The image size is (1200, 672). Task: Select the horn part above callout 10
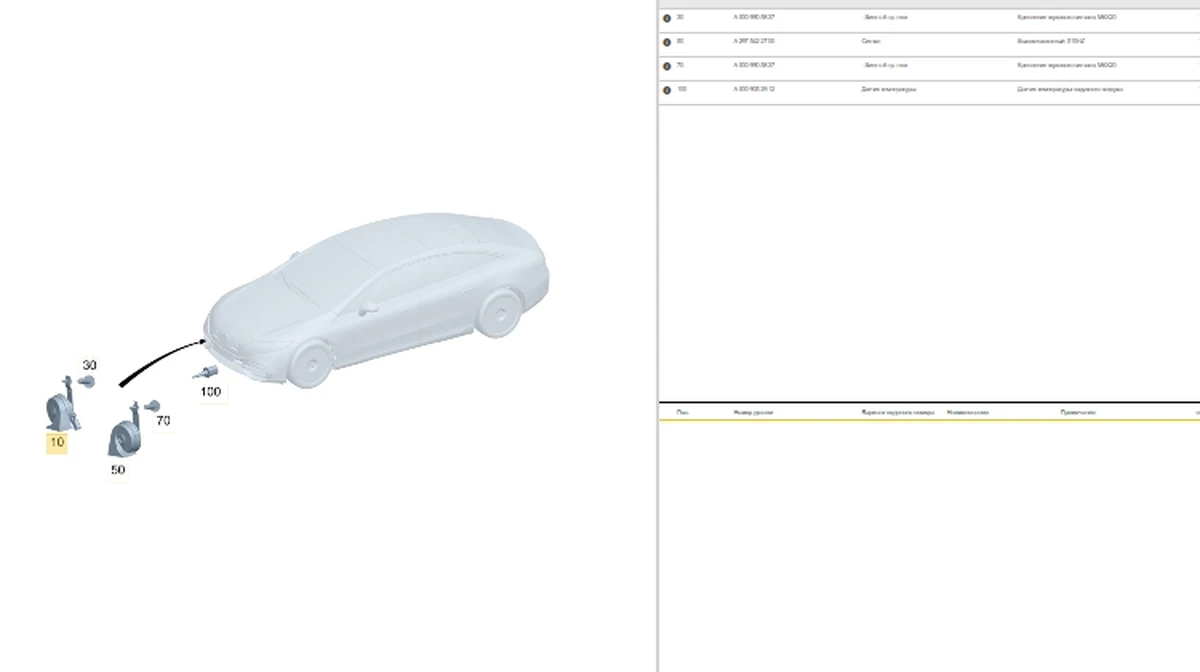click(x=60, y=408)
